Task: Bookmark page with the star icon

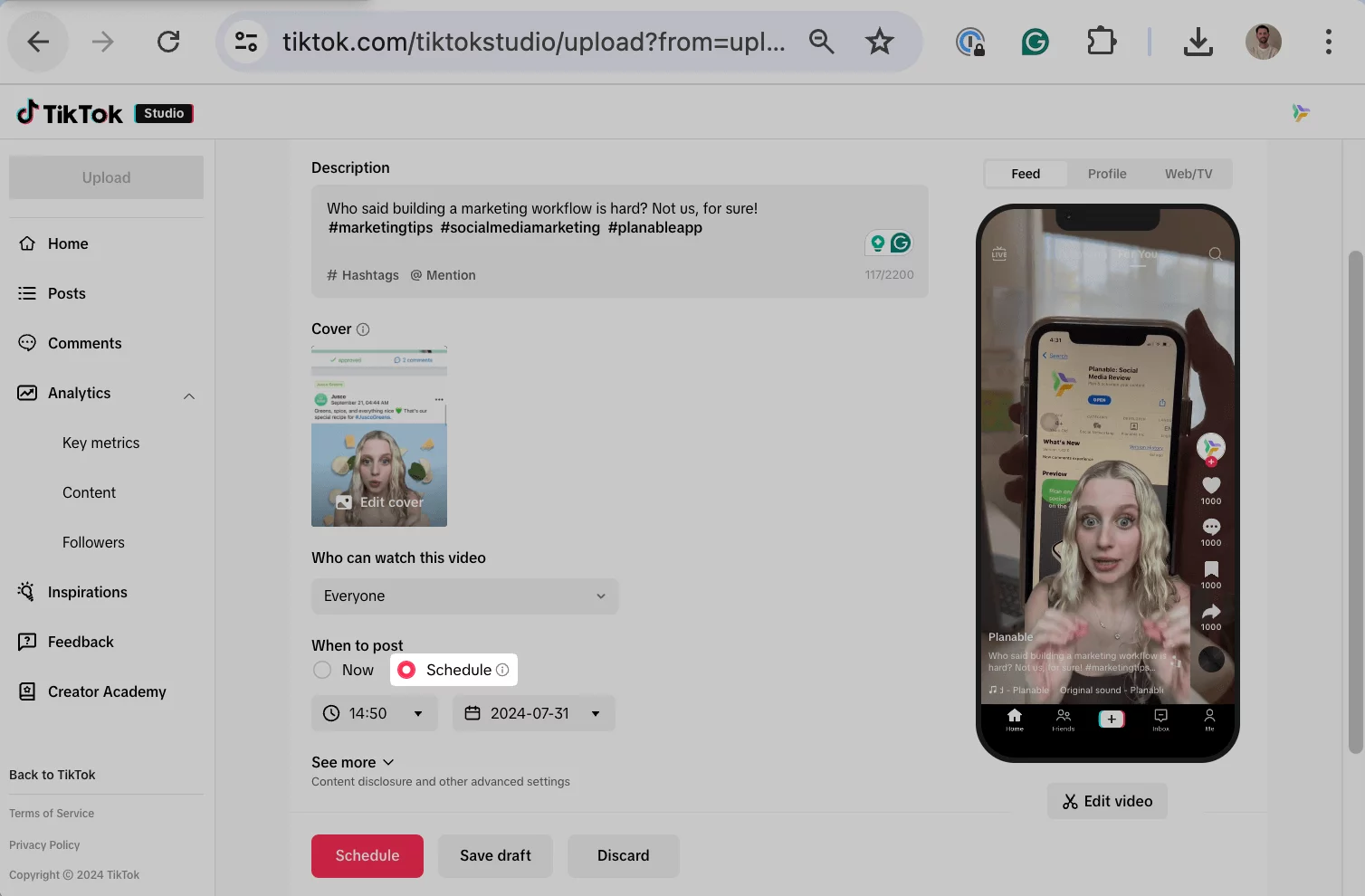Action: (x=879, y=42)
